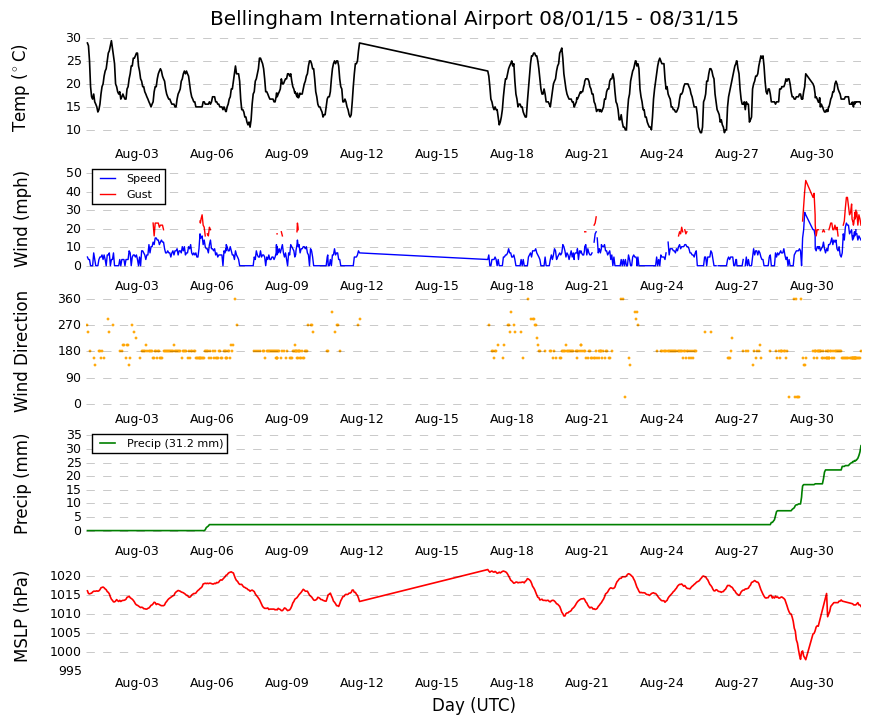The width and height of the screenshot is (871, 725).
Task: Click the 1020 tick on MSLP axis
Action: tap(66, 576)
